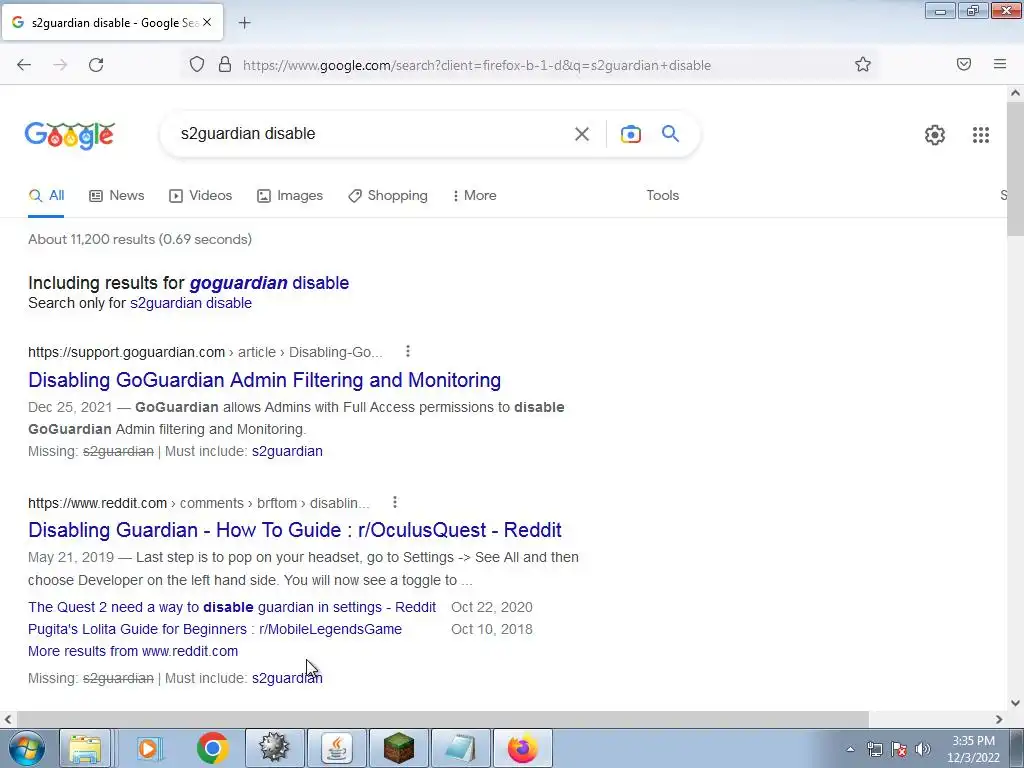Open the Firefox hamburger menu
The image size is (1024, 768).
tap(1000, 64)
